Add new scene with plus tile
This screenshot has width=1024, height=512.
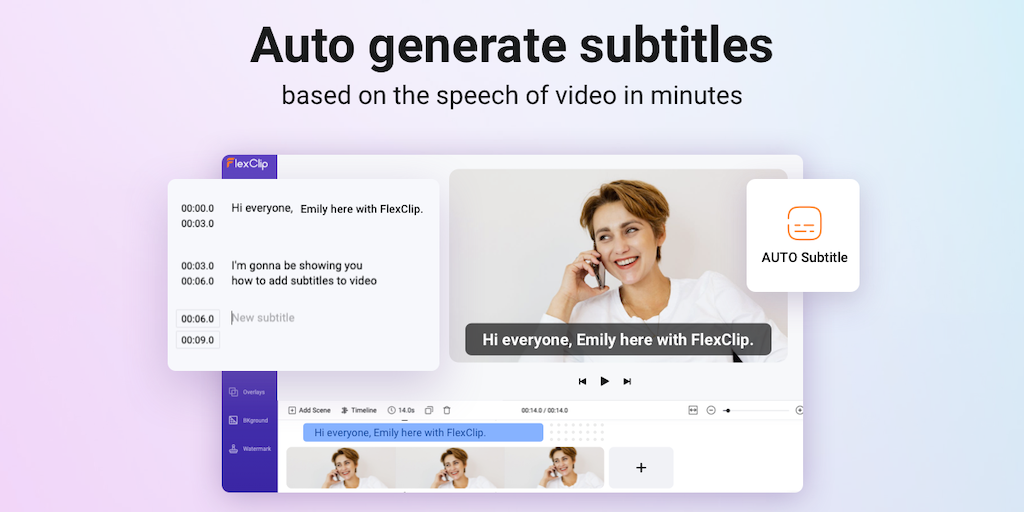click(x=641, y=468)
